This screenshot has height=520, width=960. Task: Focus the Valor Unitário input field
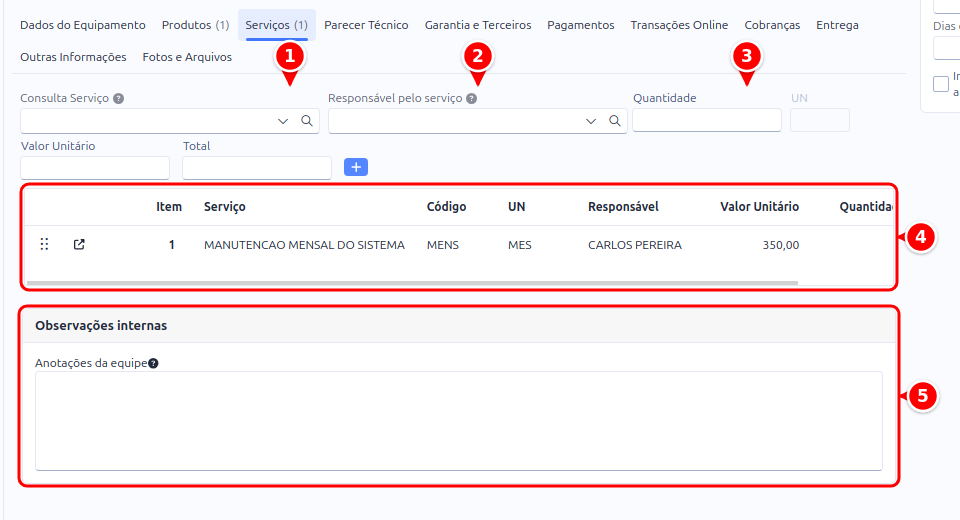click(x=95, y=168)
